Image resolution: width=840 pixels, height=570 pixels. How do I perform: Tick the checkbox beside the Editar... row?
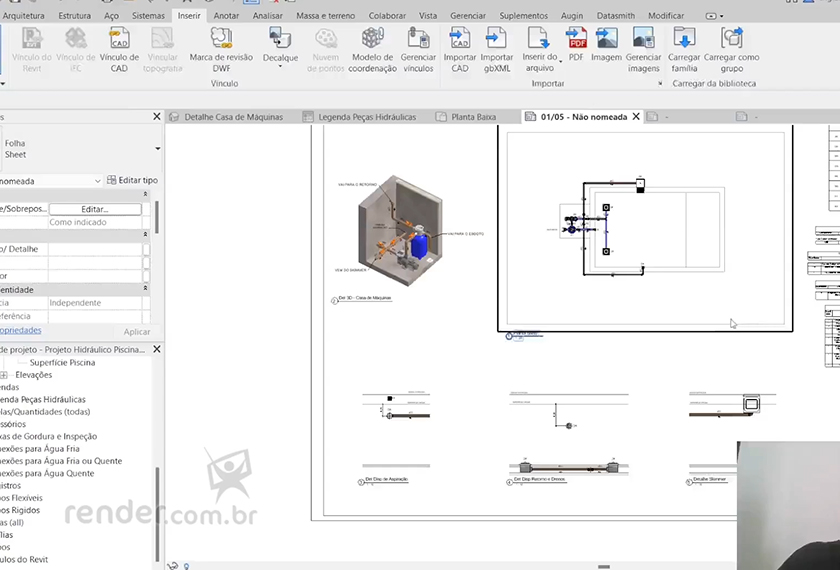click(x=146, y=209)
